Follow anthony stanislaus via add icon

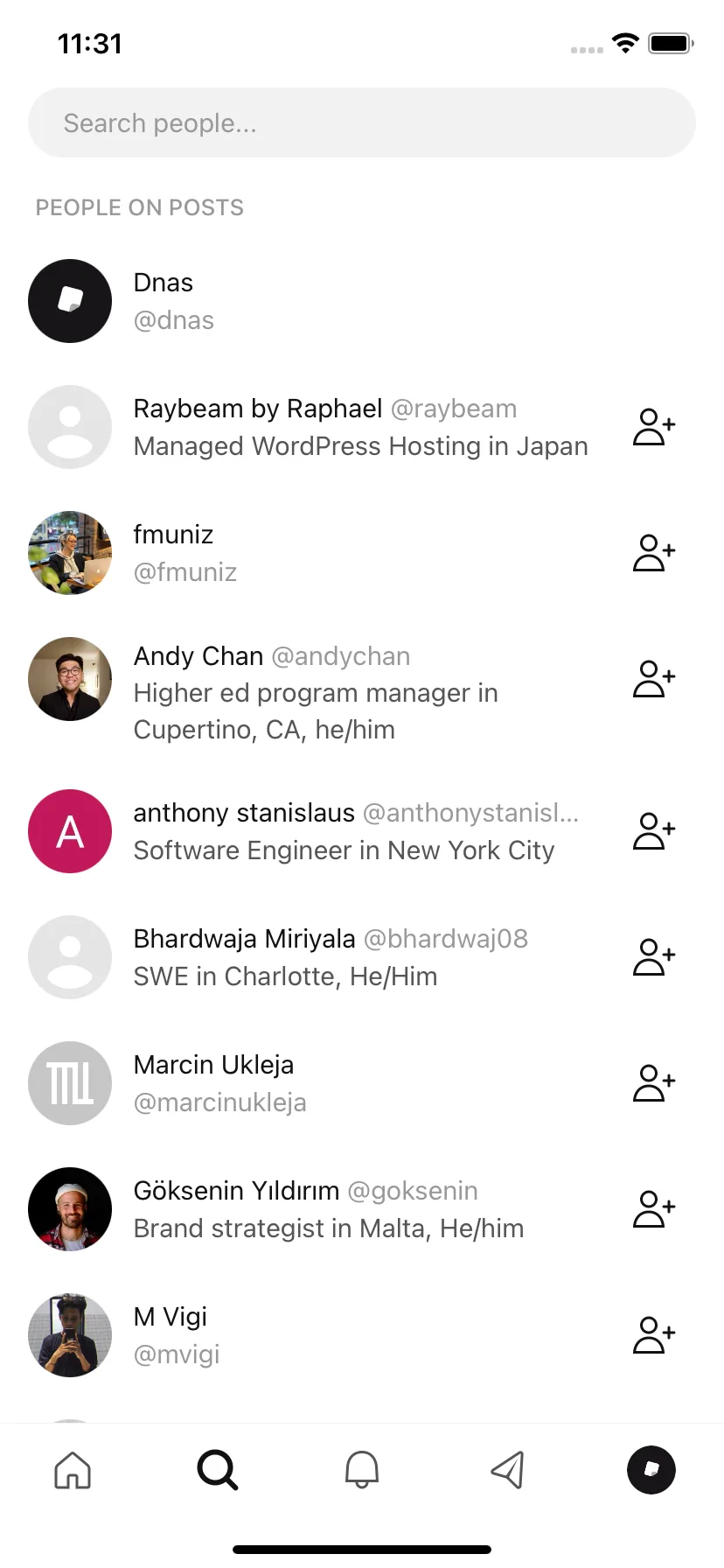(654, 831)
